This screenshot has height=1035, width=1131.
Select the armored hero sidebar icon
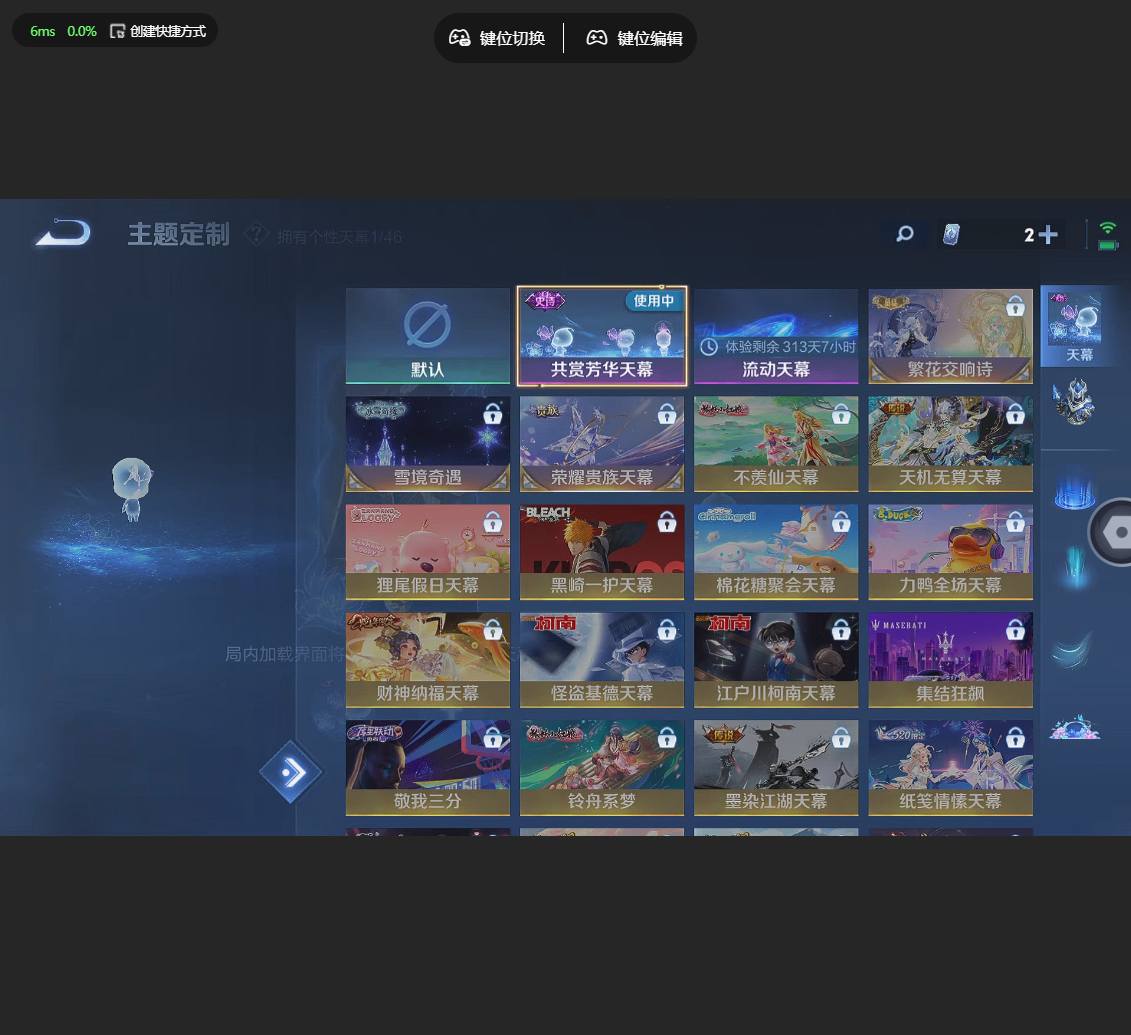pos(1074,402)
